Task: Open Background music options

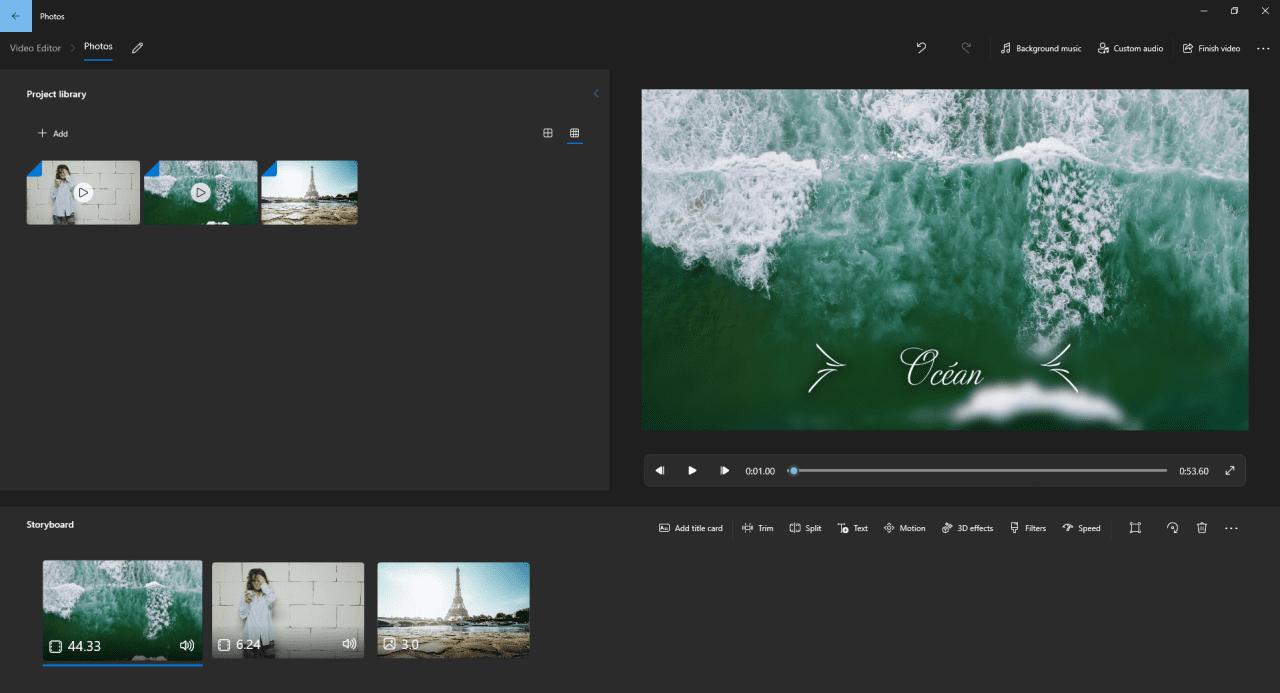Action: [1041, 48]
